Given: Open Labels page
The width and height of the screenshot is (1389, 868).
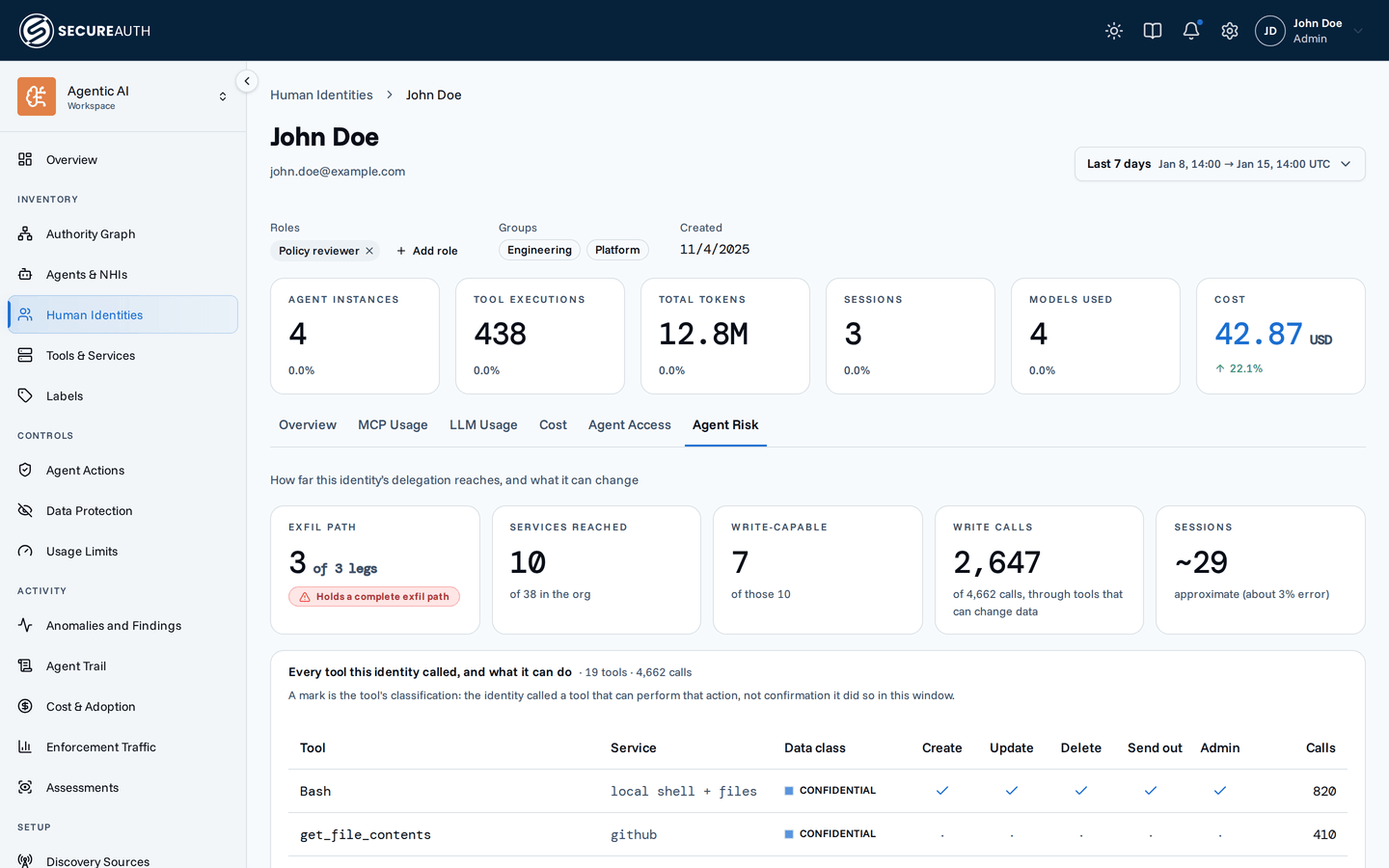Looking at the screenshot, I should pyautogui.click(x=123, y=395).
